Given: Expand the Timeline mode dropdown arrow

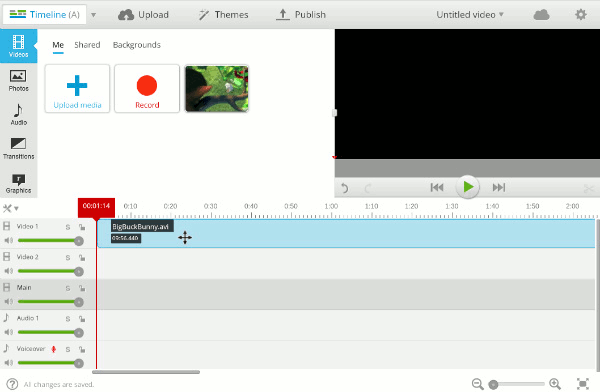Looking at the screenshot, I should click(93, 15).
